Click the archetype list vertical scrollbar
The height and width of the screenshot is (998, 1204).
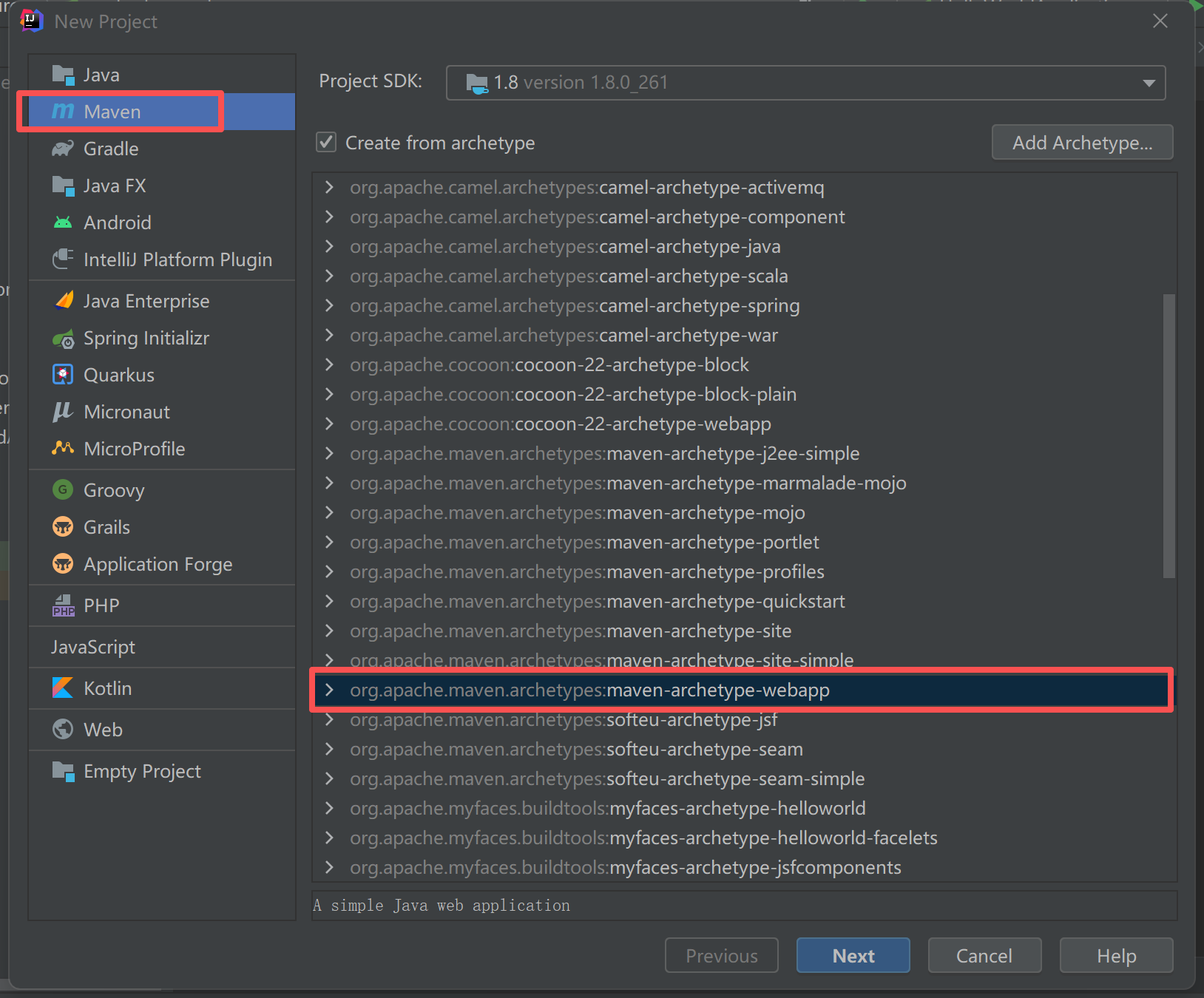[1169, 436]
